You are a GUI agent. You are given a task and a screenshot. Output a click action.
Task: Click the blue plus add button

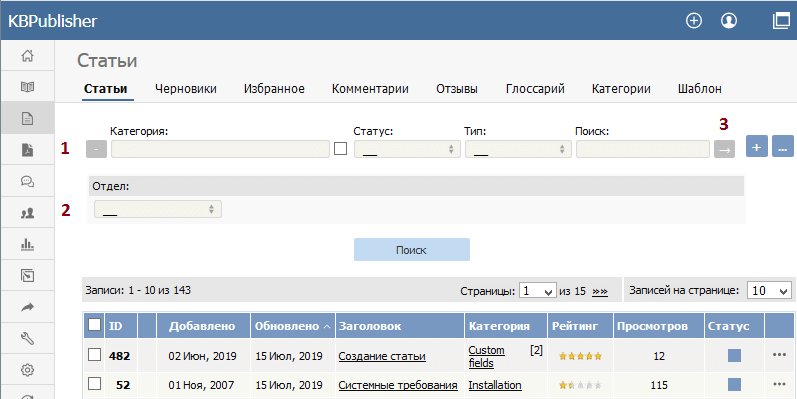point(756,146)
